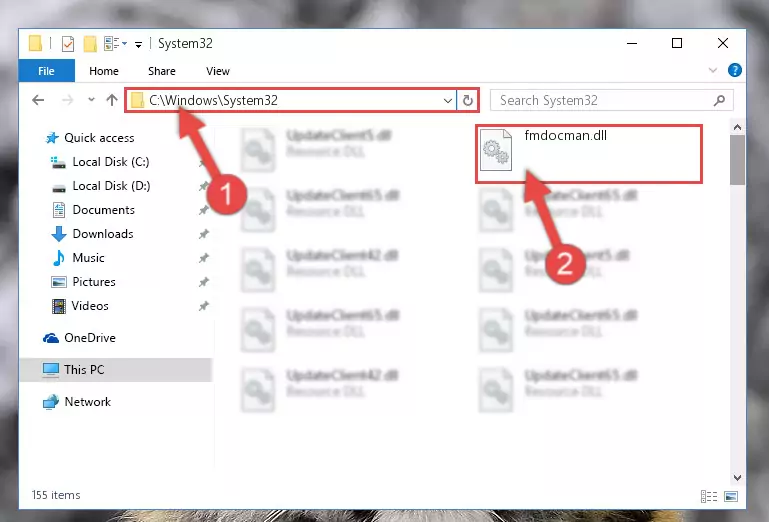Unpin Pictures via its pin icon
This screenshot has width=769, height=522.
point(204,282)
